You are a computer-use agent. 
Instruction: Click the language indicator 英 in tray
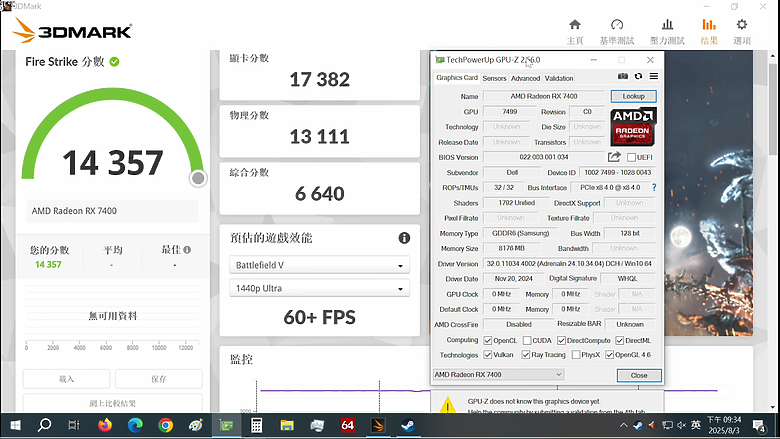[696, 425]
